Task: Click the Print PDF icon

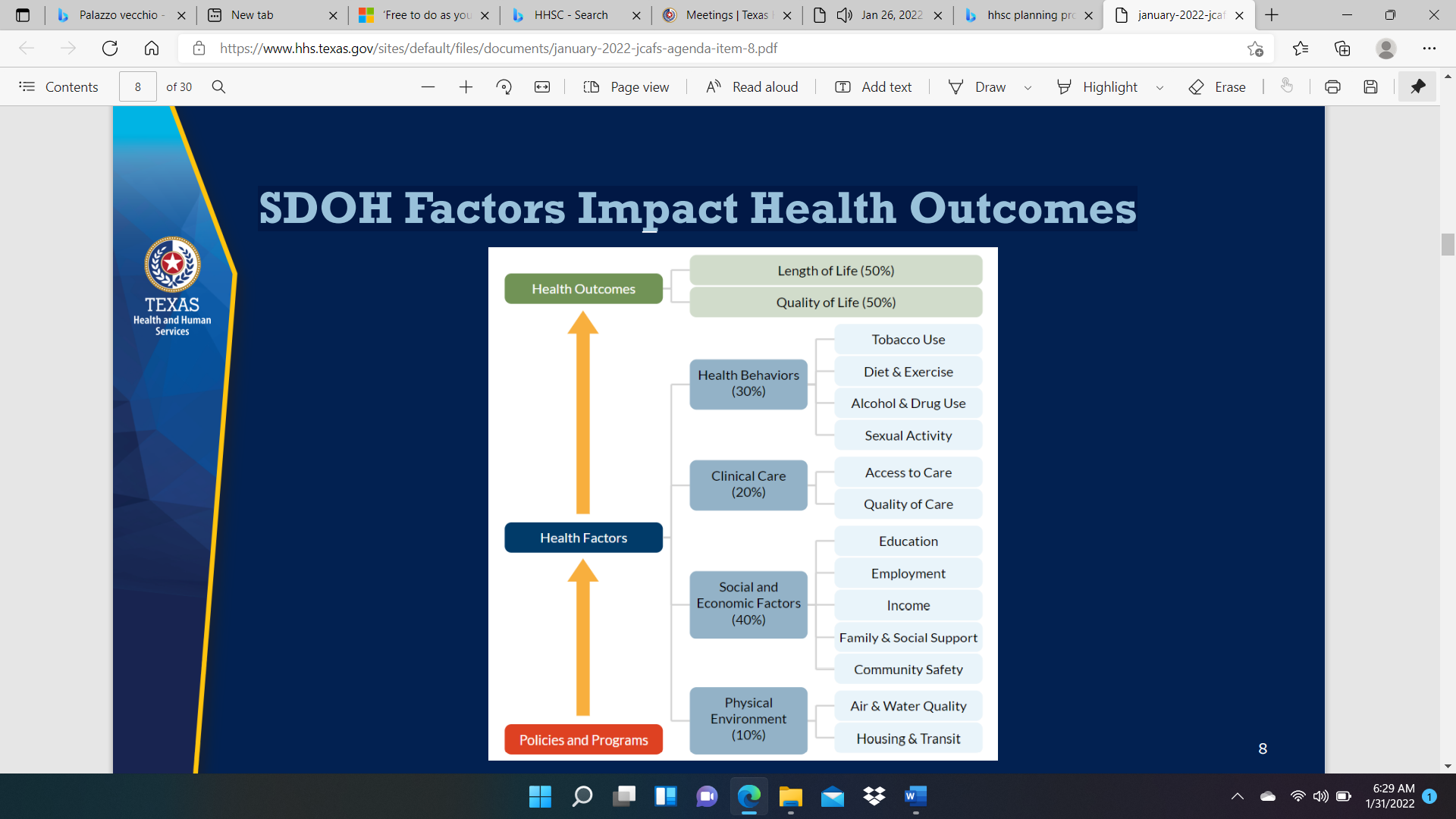Action: tap(1332, 87)
